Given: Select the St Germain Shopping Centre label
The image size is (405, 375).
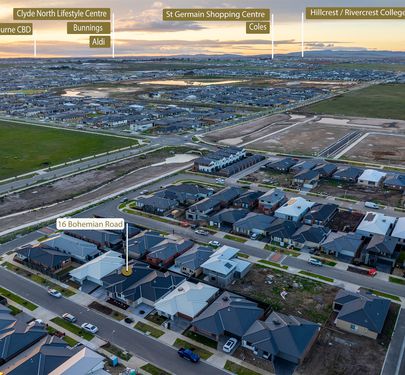Looking at the screenshot, I should coord(216,15).
